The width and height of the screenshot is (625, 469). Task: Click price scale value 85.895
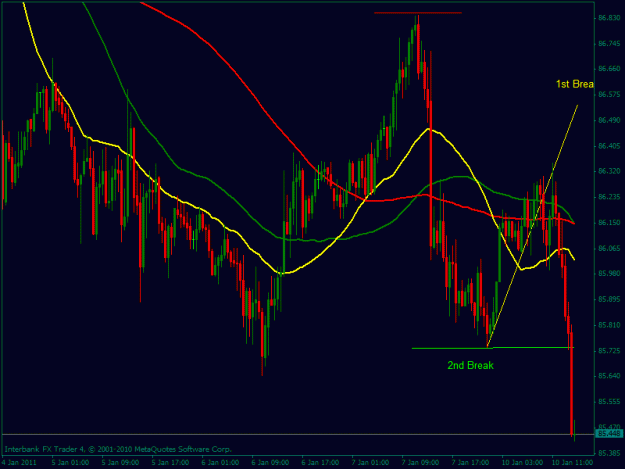(x=609, y=299)
